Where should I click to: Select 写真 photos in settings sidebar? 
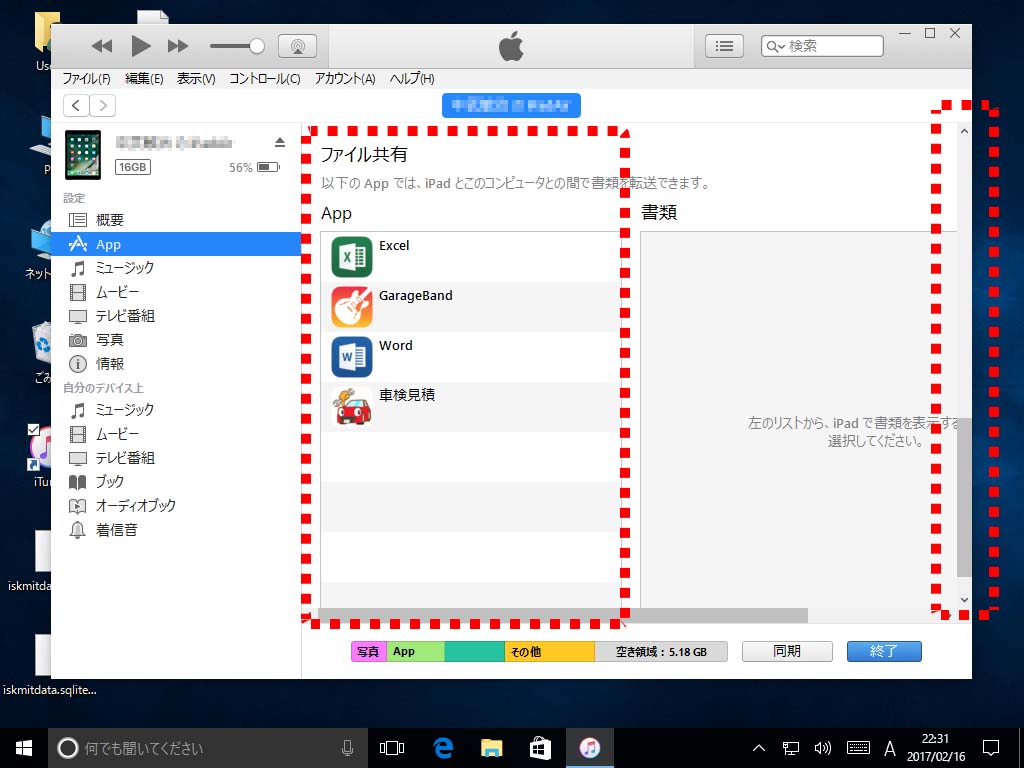click(x=109, y=340)
